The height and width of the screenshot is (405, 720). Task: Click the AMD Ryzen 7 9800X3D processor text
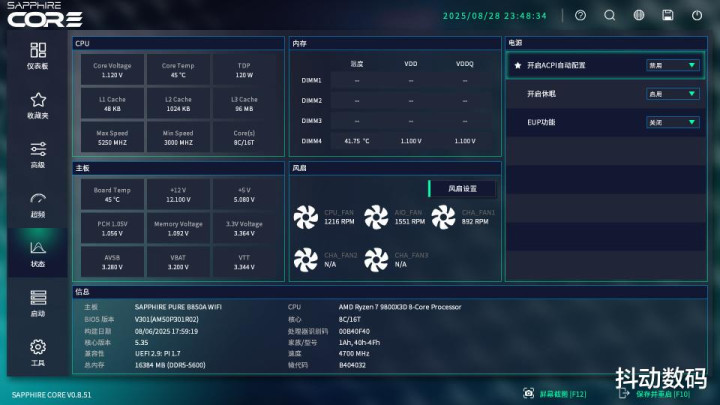point(400,307)
